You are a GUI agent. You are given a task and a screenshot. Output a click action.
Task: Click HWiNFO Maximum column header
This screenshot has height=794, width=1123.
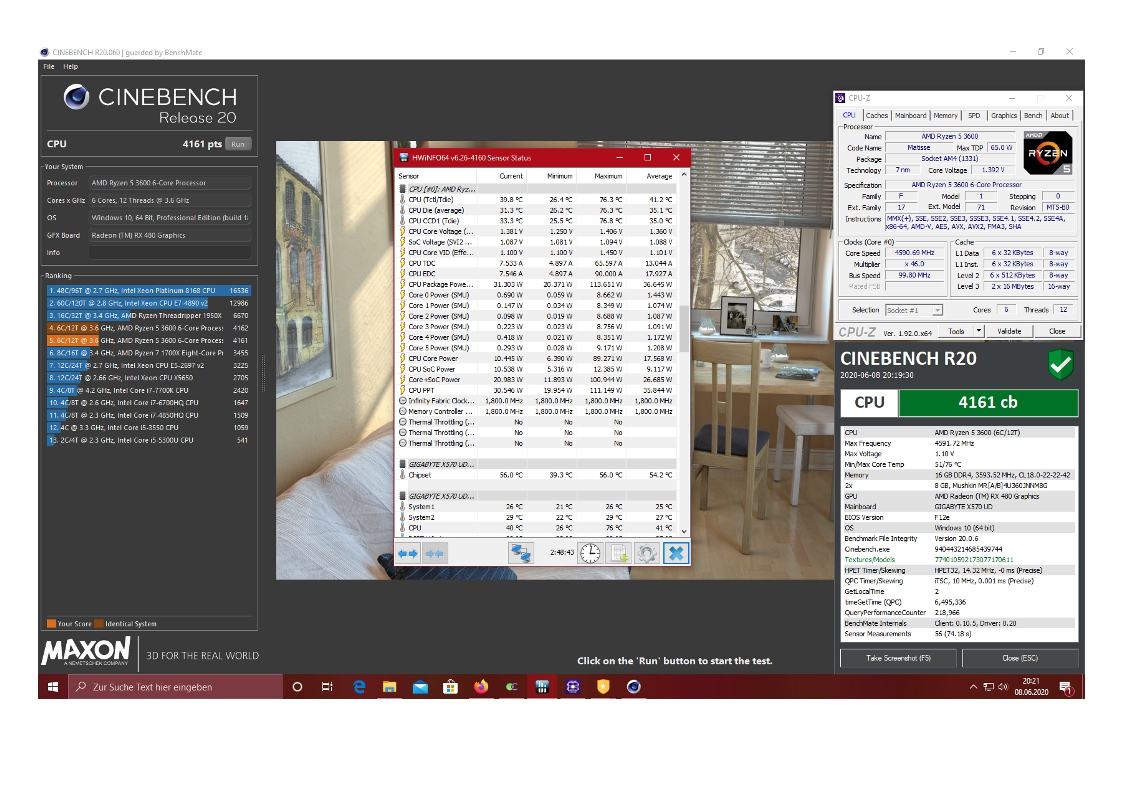pyautogui.click(x=599, y=175)
